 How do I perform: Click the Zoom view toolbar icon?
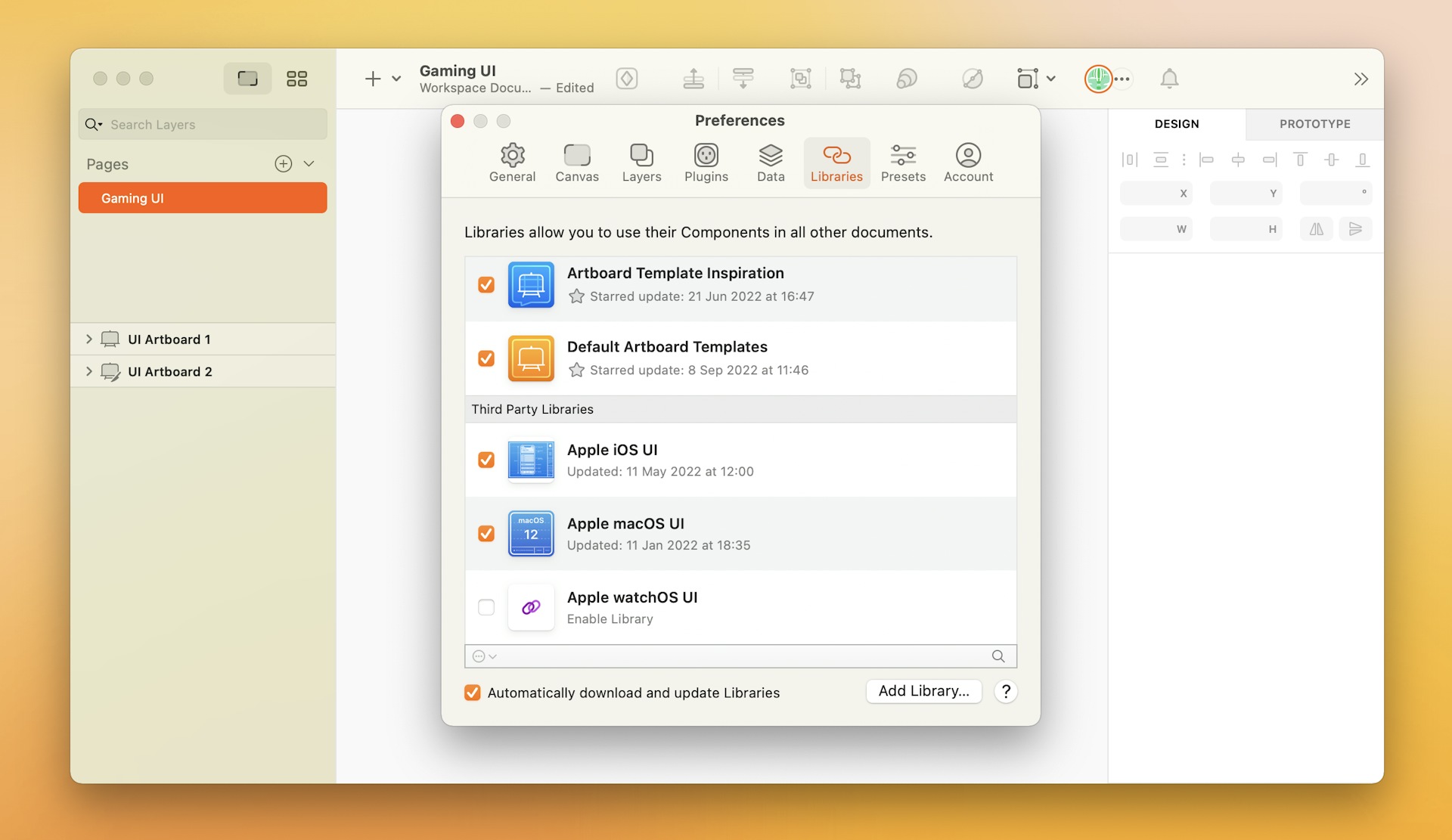[x=1028, y=79]
